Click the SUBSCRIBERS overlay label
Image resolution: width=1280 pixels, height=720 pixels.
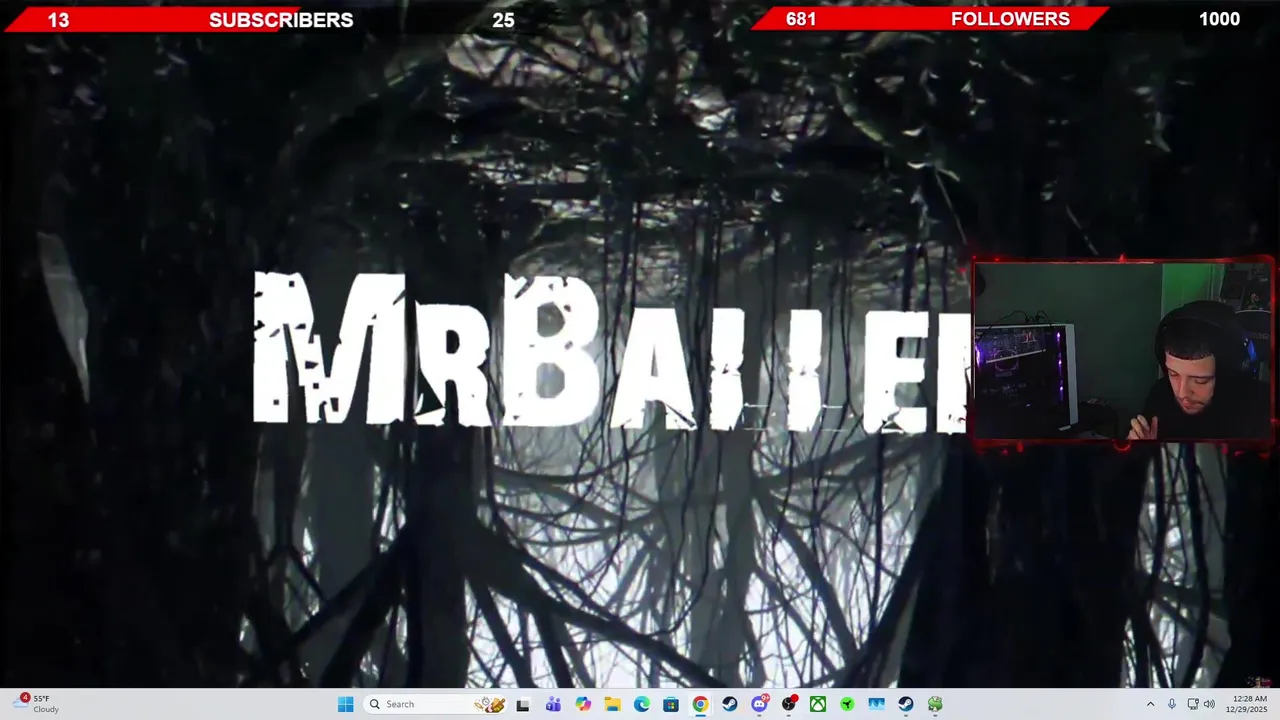point(281,20)
